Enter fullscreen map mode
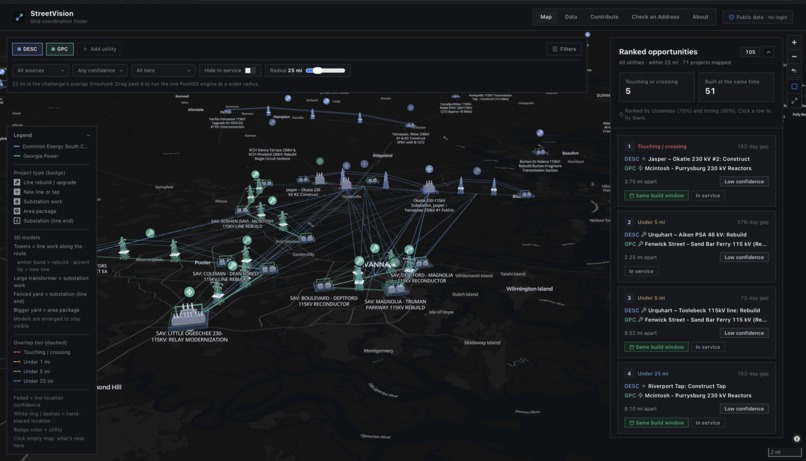This screenshot has height=461, width=806. click(x=794, y=101)
